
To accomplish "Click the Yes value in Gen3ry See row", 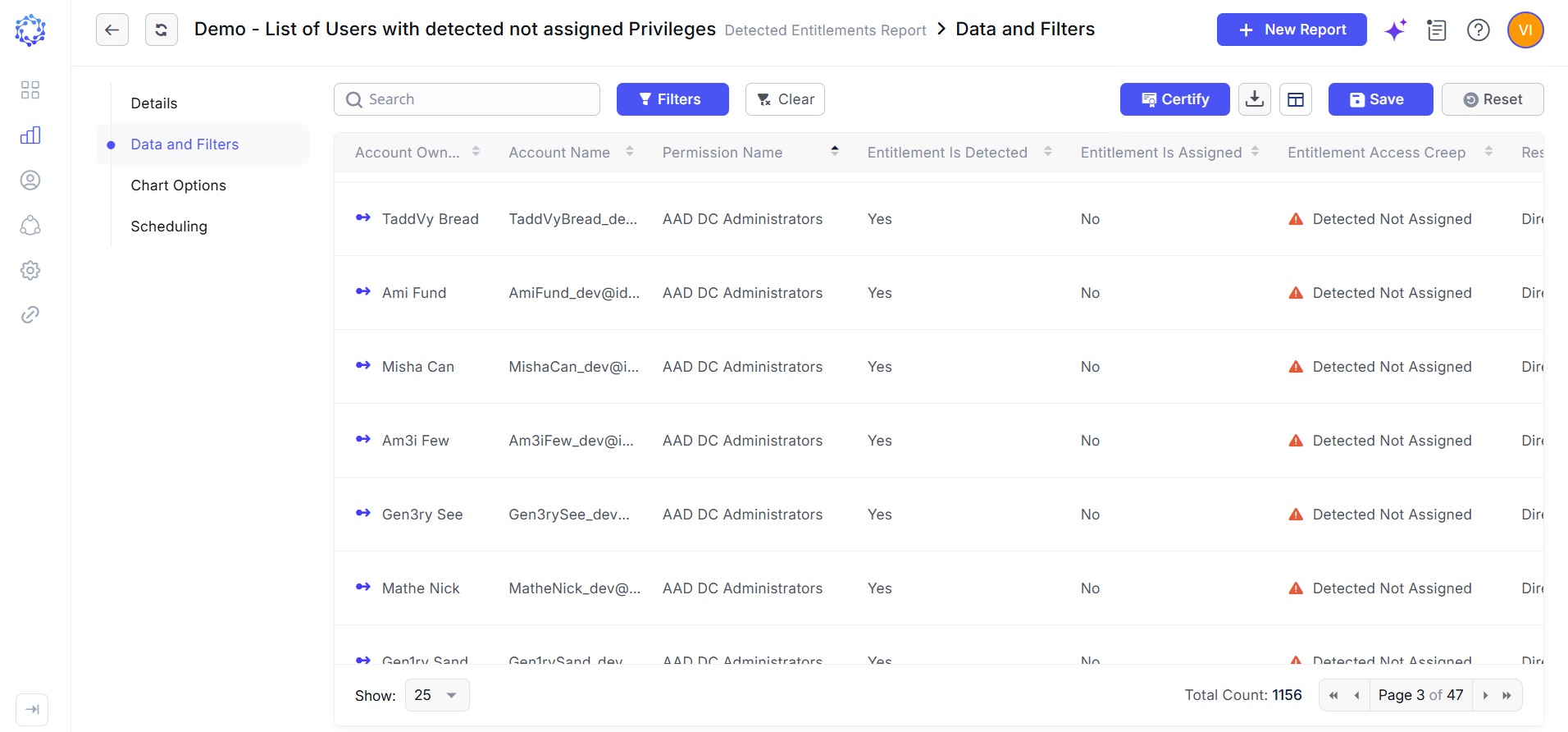I will click(880, 515).
